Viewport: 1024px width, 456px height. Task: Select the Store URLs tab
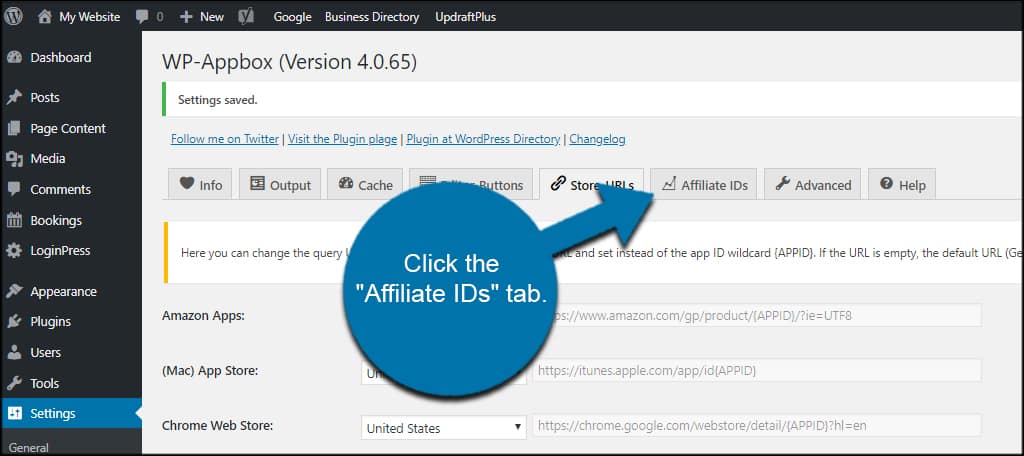(x=591, y=184)
